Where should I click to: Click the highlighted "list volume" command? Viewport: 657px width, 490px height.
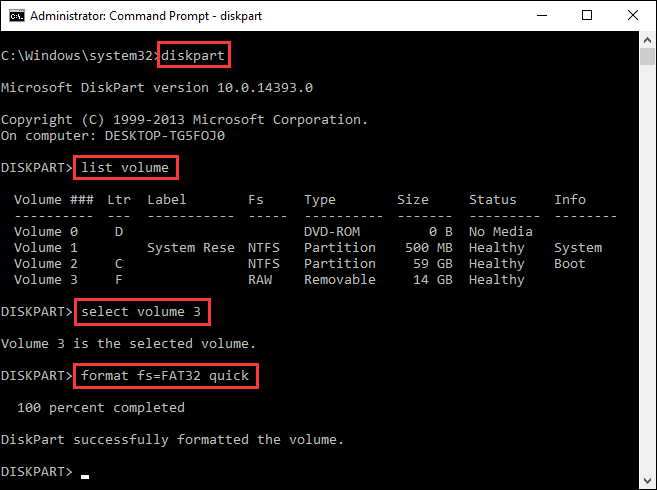[x=125, y=166]
